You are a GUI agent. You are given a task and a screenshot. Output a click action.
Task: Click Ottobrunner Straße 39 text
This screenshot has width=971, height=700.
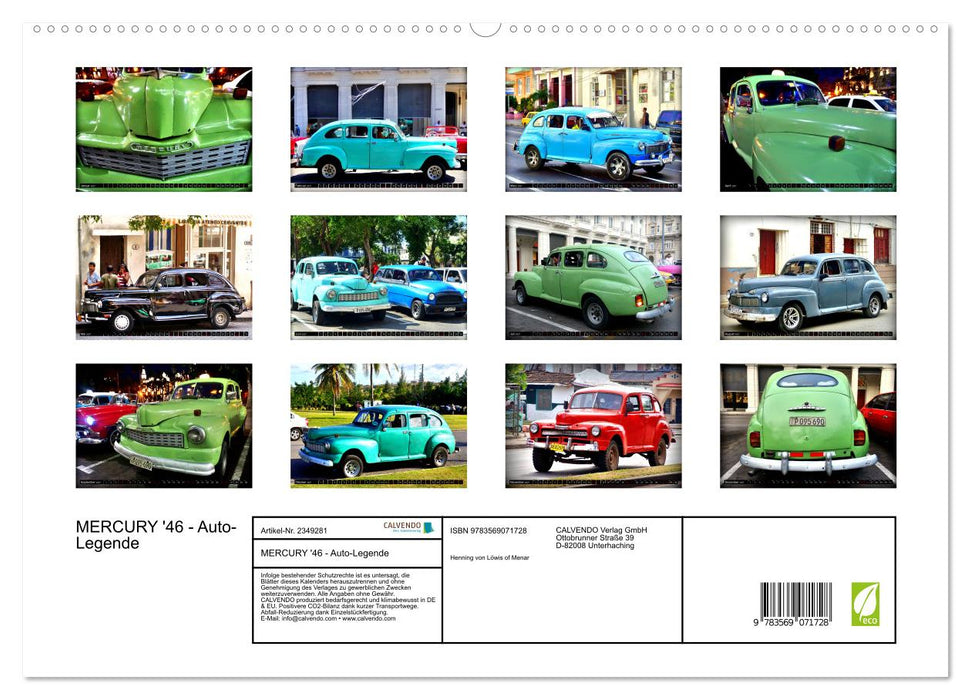594,538
